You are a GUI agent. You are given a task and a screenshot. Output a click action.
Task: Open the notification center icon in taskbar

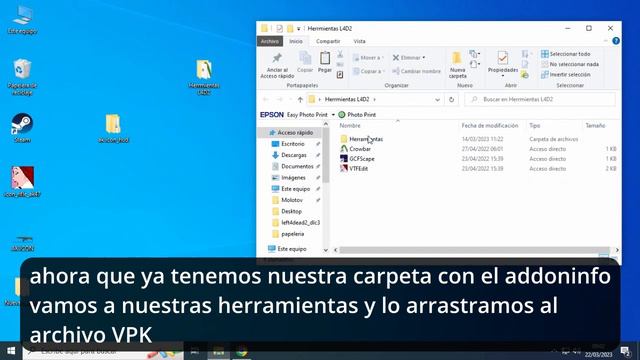(x=625, y=351)
